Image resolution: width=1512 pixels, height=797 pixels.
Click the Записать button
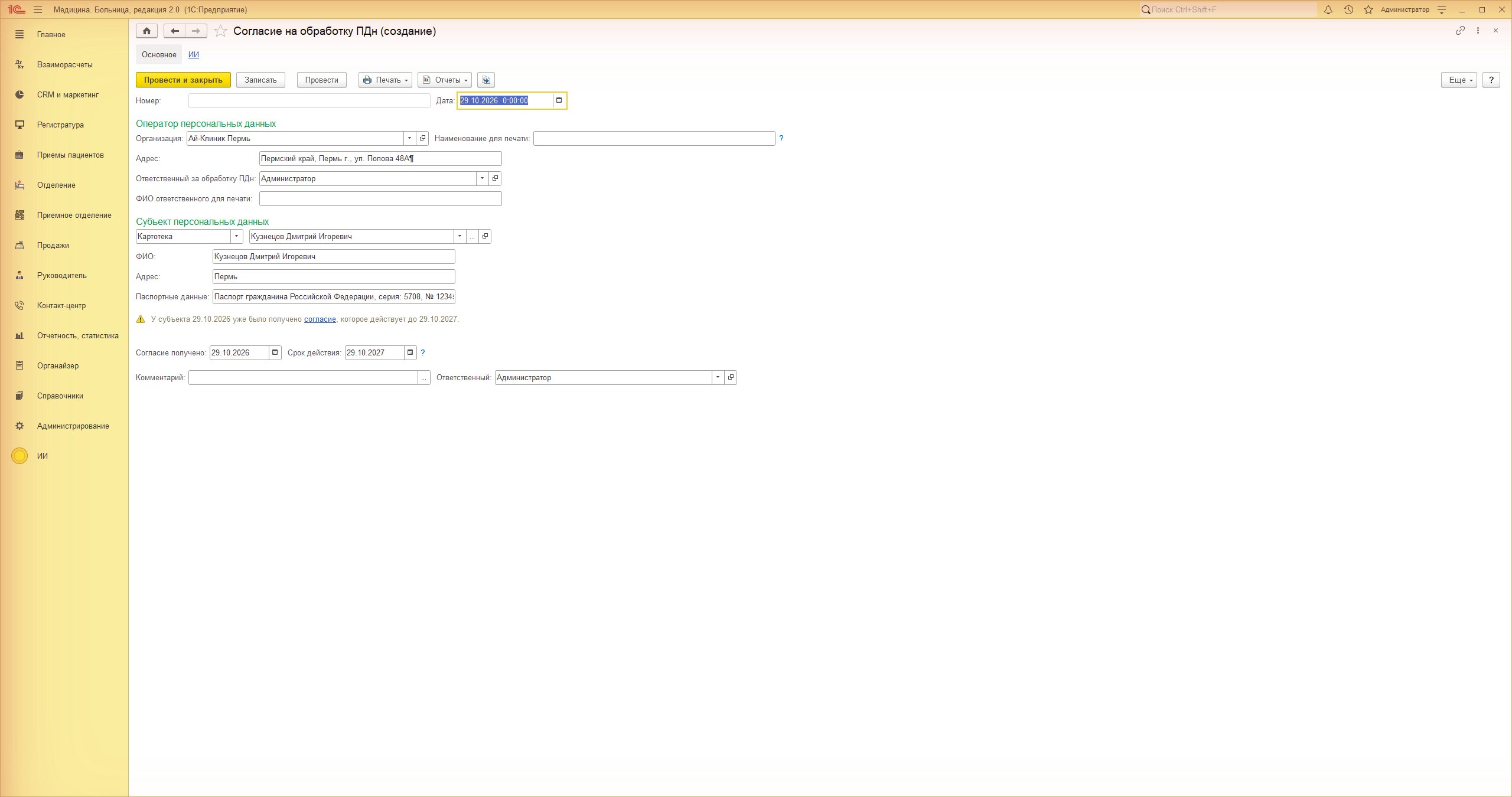pyautogui.click(x=260, y=80)
